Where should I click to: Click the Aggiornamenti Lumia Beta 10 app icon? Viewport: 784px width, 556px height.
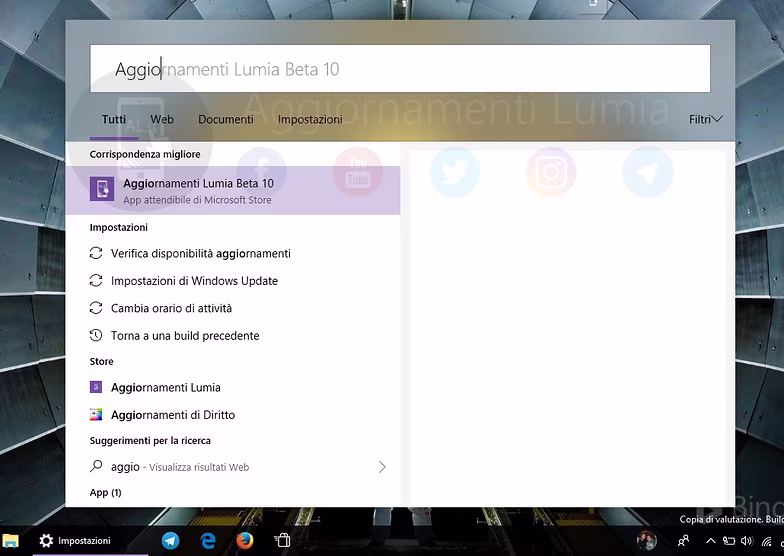click(102, 189)
